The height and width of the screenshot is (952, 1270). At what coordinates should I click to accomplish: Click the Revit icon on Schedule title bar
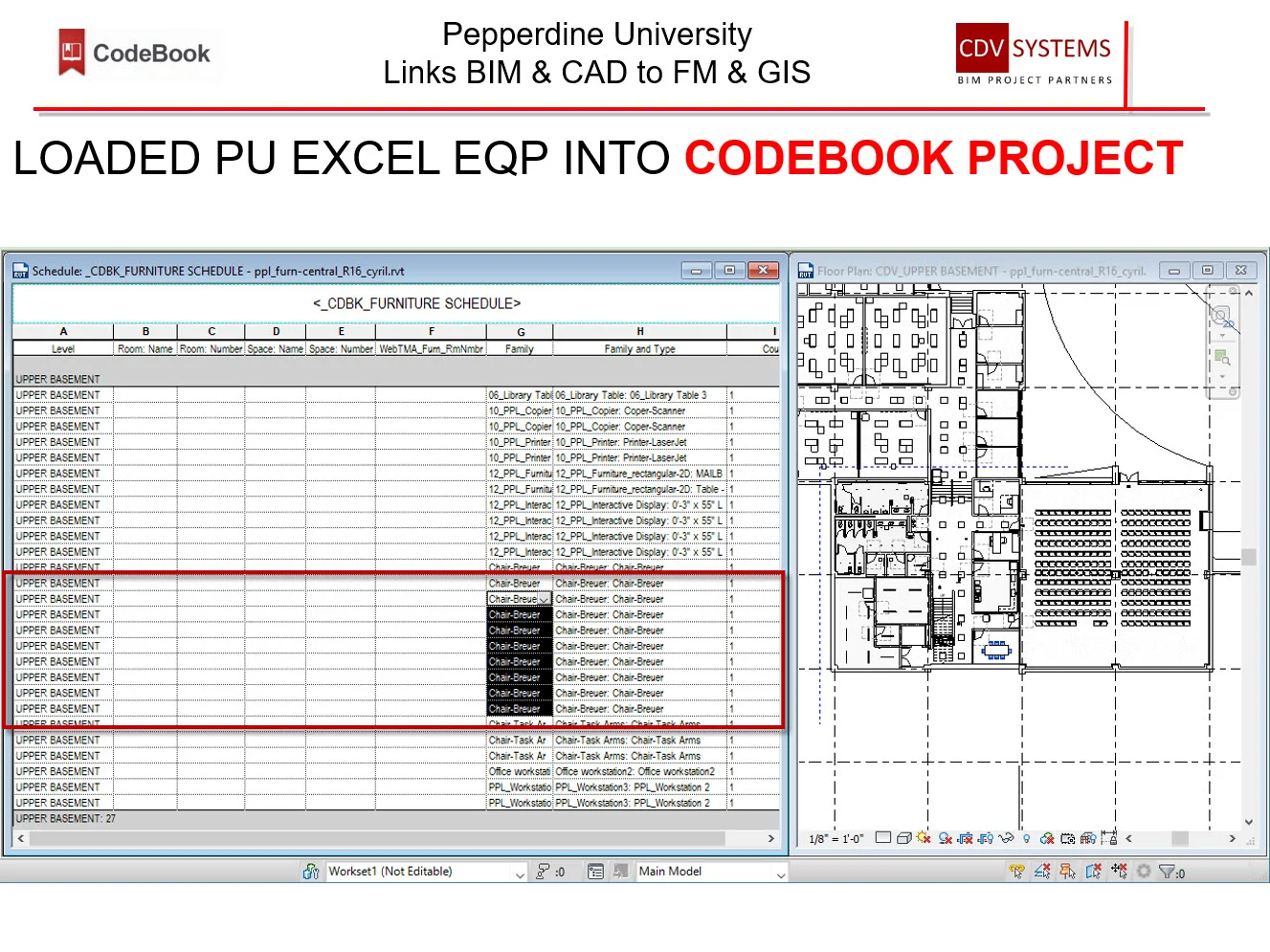click(x=20, y=271)
